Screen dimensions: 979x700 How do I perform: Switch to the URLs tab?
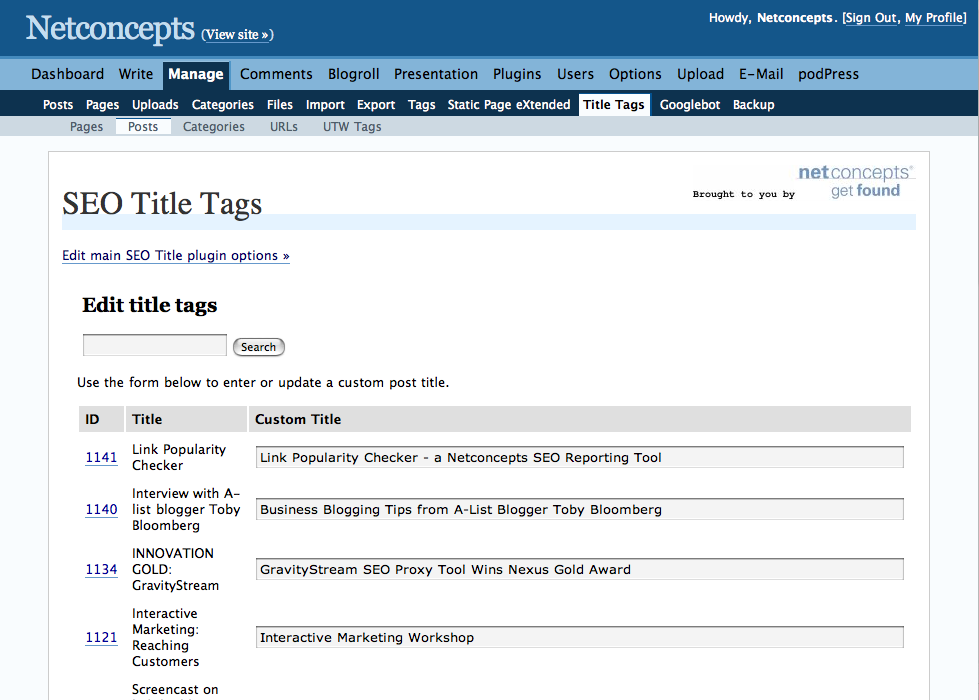point(283,127)
